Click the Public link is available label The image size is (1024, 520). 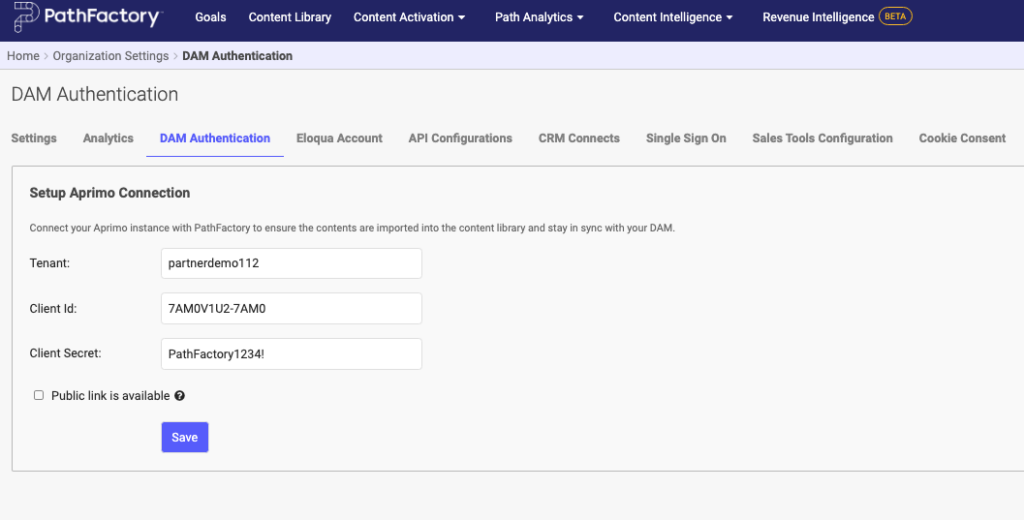pyautogui.click(x=110, y=395)
